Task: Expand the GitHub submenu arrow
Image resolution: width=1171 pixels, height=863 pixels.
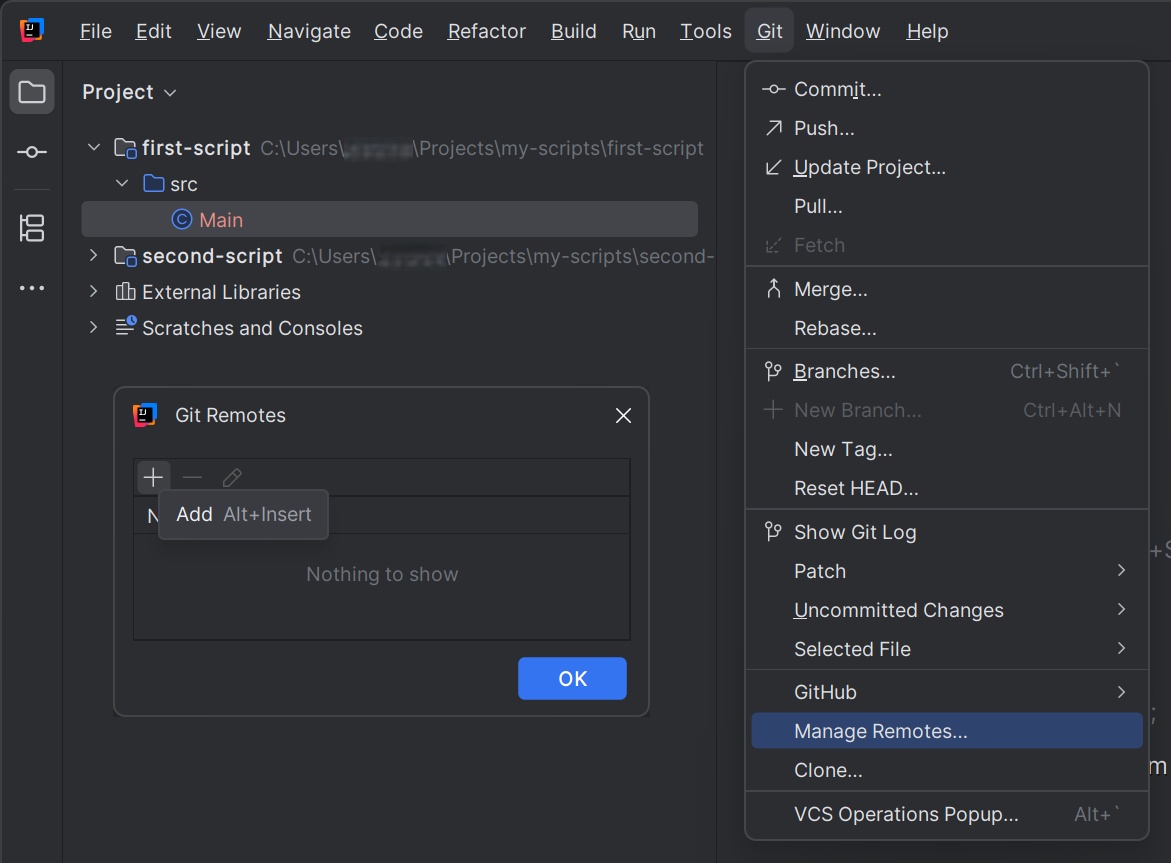Action: coord(1121,692)
